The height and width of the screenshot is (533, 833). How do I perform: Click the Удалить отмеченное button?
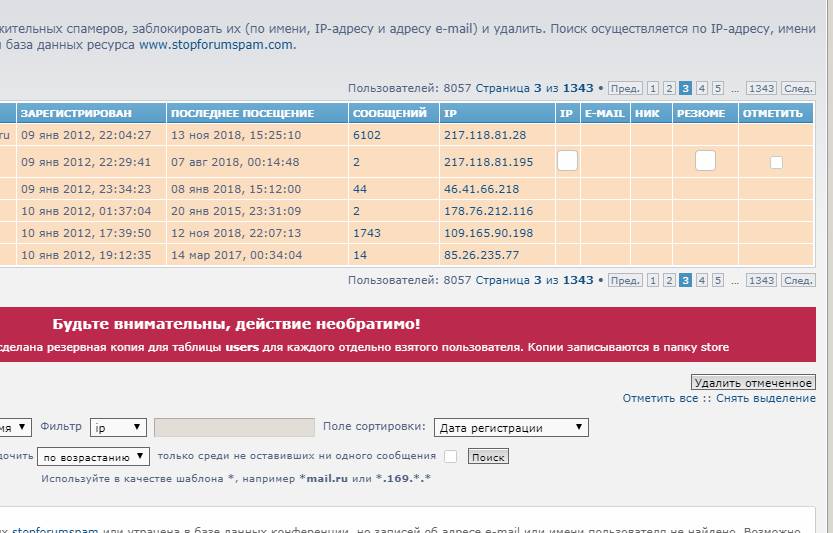753,383
